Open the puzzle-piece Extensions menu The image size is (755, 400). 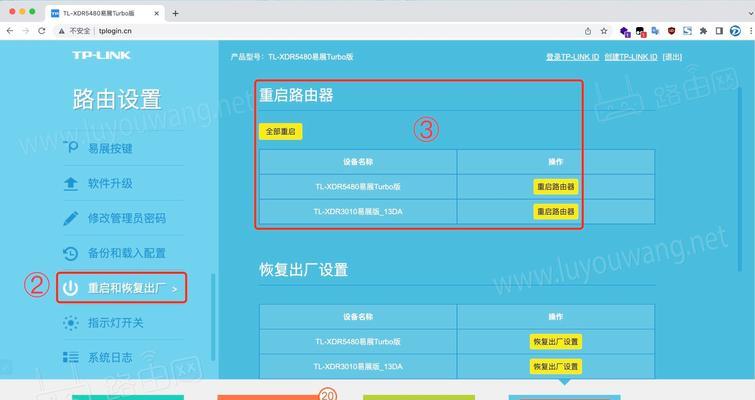click(x=703, y=31)
